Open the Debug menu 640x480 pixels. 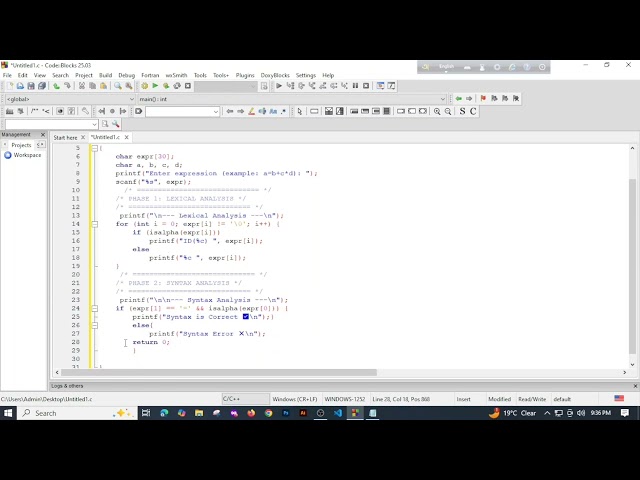tap(127, 75)
